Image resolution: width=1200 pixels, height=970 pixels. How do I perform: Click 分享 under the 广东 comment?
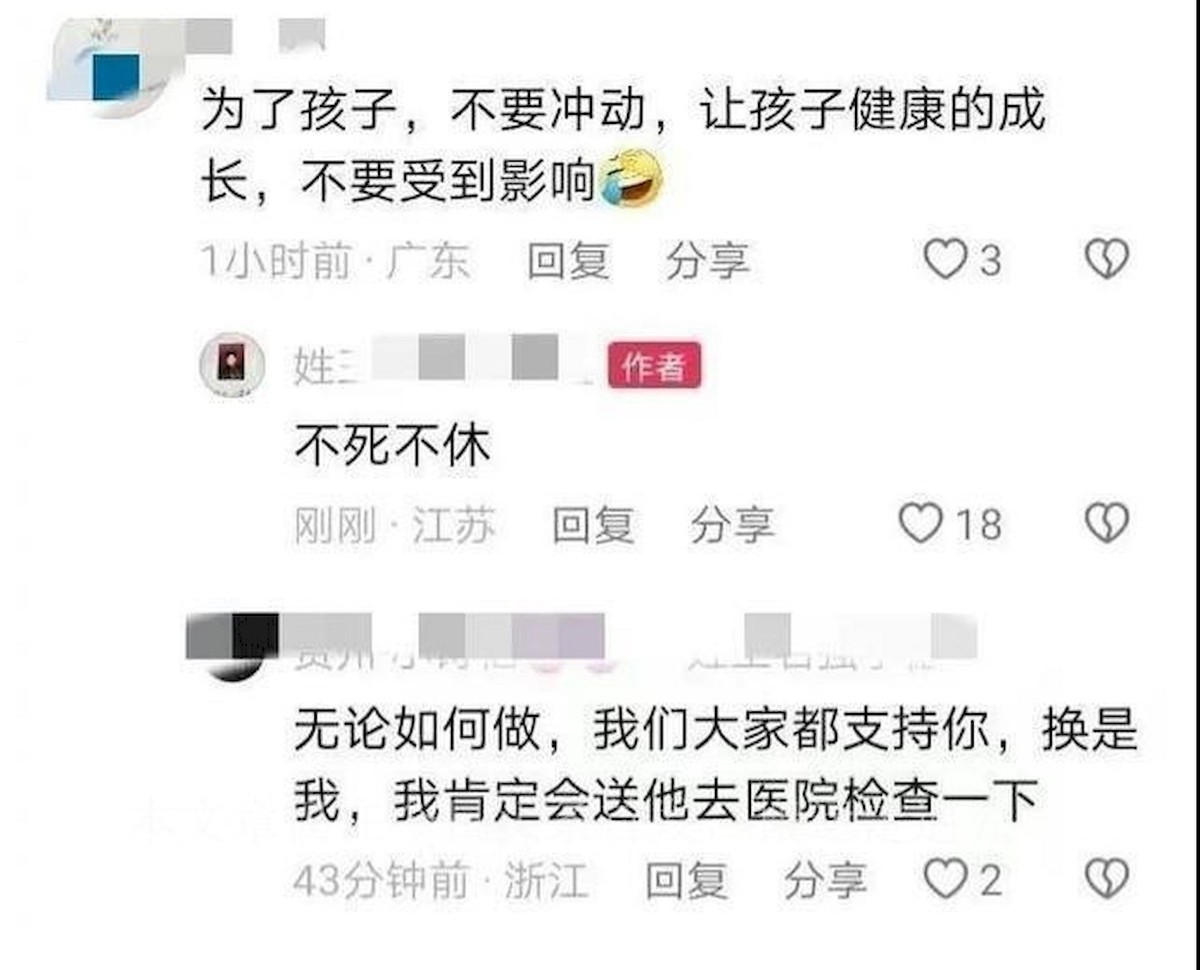click(708, 261)
